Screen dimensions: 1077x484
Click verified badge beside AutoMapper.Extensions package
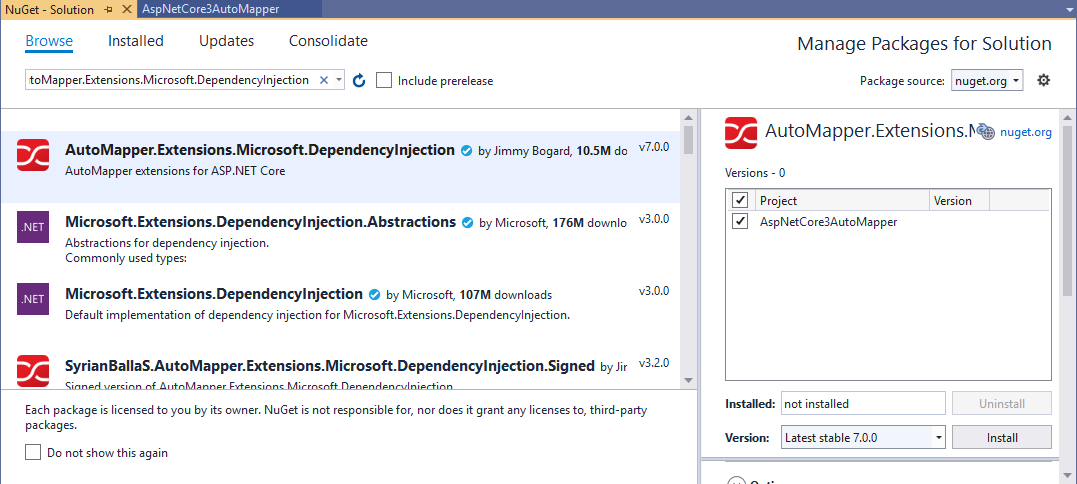(466, 150)
